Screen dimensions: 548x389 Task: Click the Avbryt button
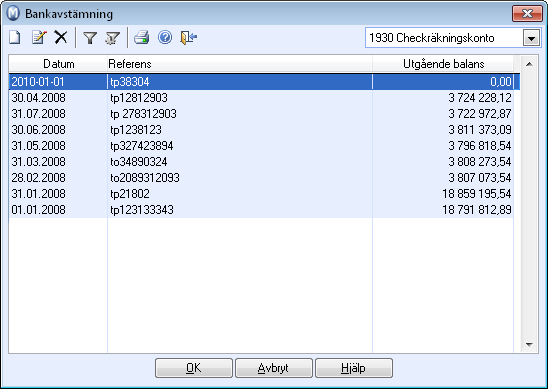[274, 368]
